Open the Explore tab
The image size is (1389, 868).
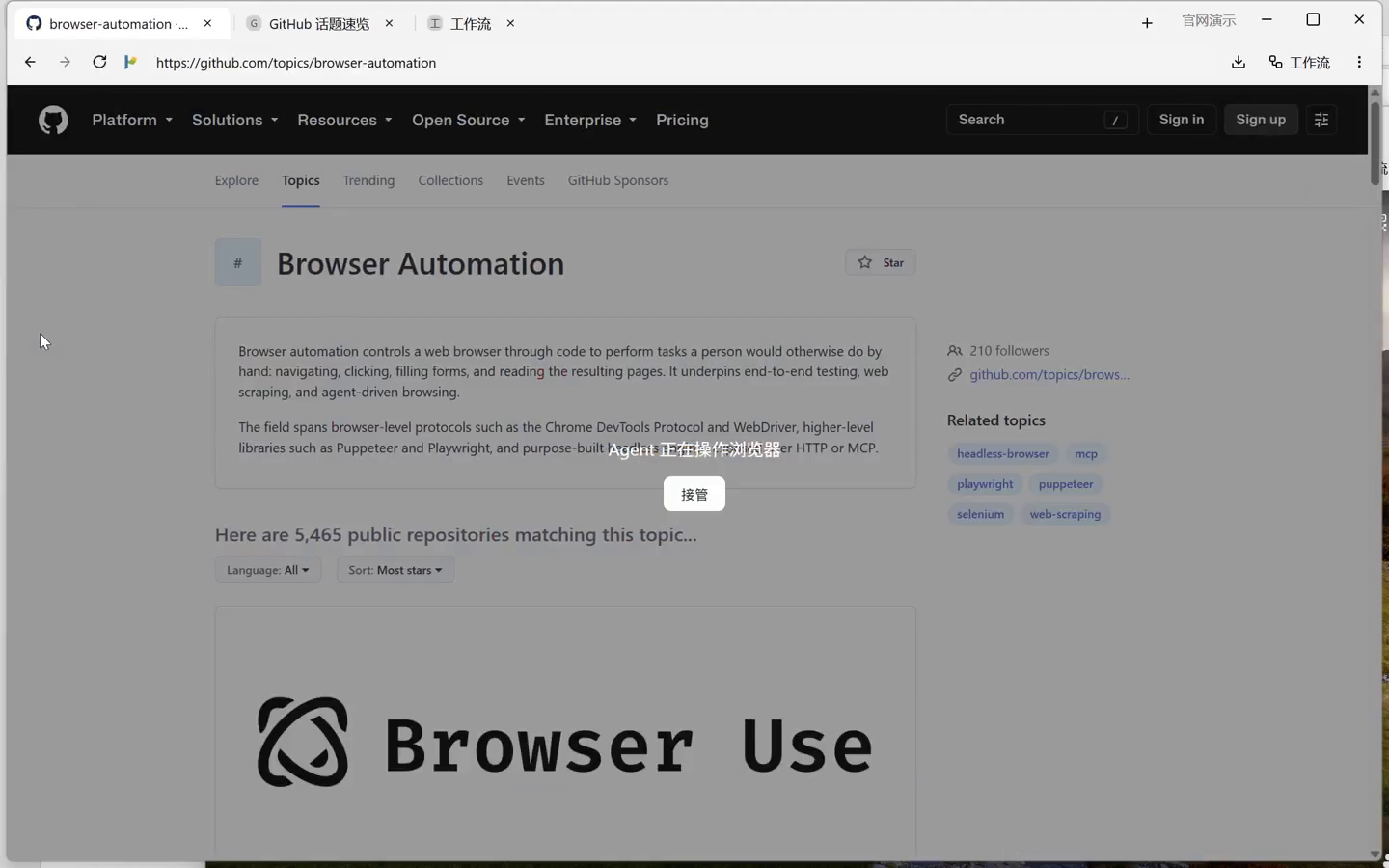click(236, 180)
